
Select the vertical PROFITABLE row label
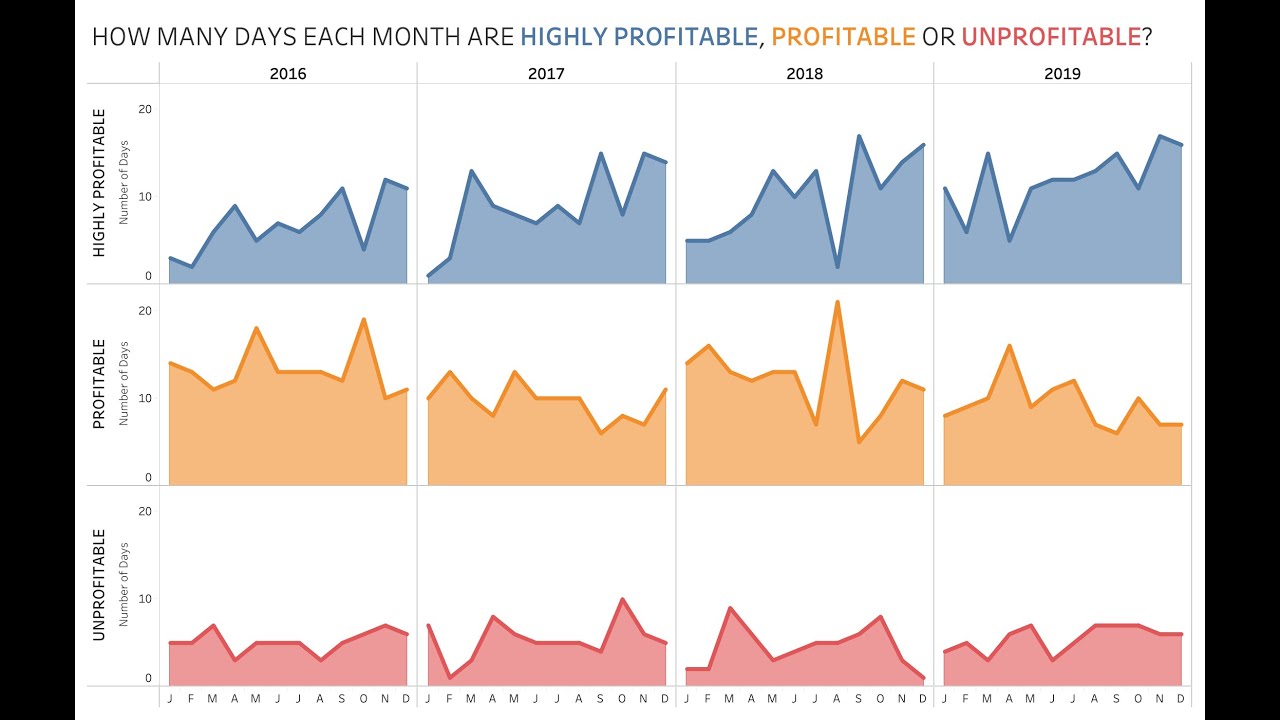click(x=99, y=384)
